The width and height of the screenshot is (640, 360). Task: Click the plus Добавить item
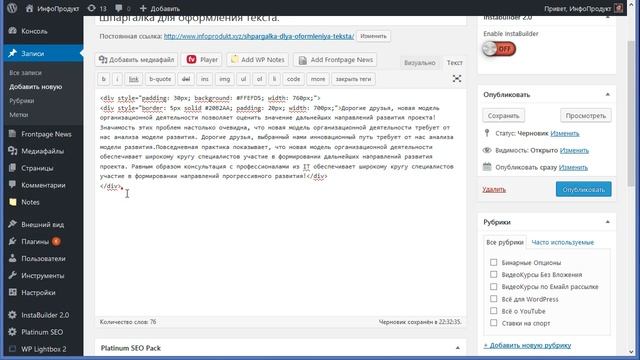click(160, 8)
